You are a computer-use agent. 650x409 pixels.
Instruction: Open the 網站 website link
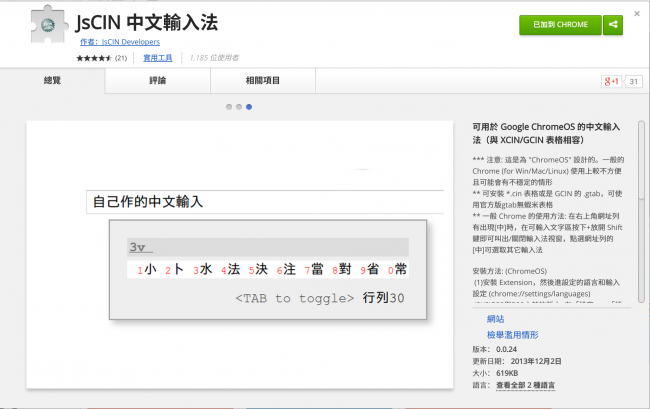click(495, 319)
